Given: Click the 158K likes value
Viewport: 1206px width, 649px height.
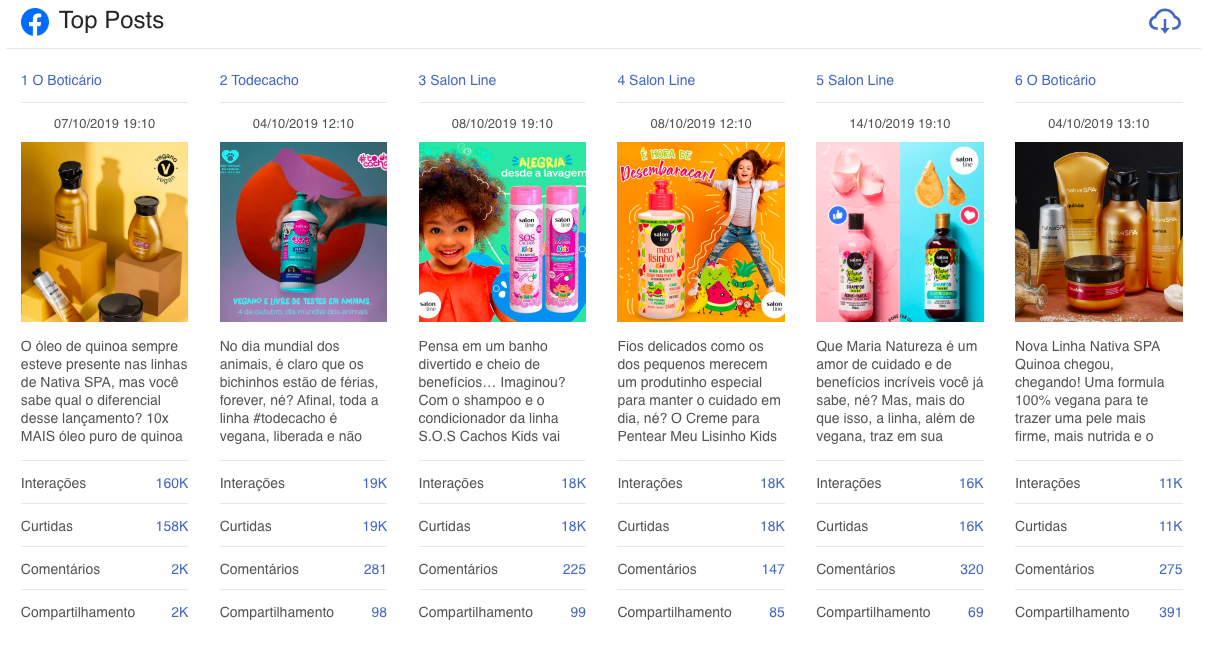Looking at the screenshot, I should tap(172, 526).
